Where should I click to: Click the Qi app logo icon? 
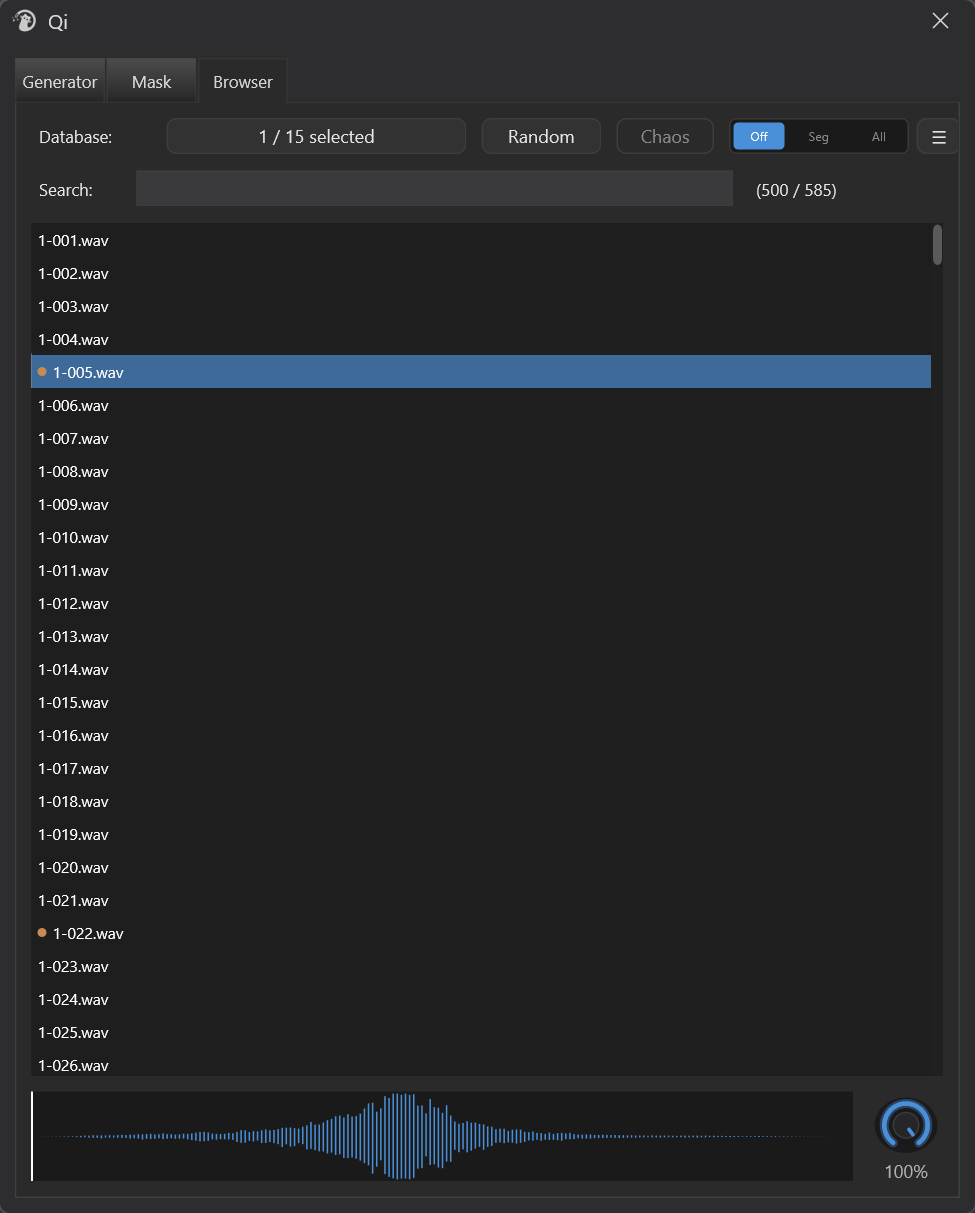(24, 21)
